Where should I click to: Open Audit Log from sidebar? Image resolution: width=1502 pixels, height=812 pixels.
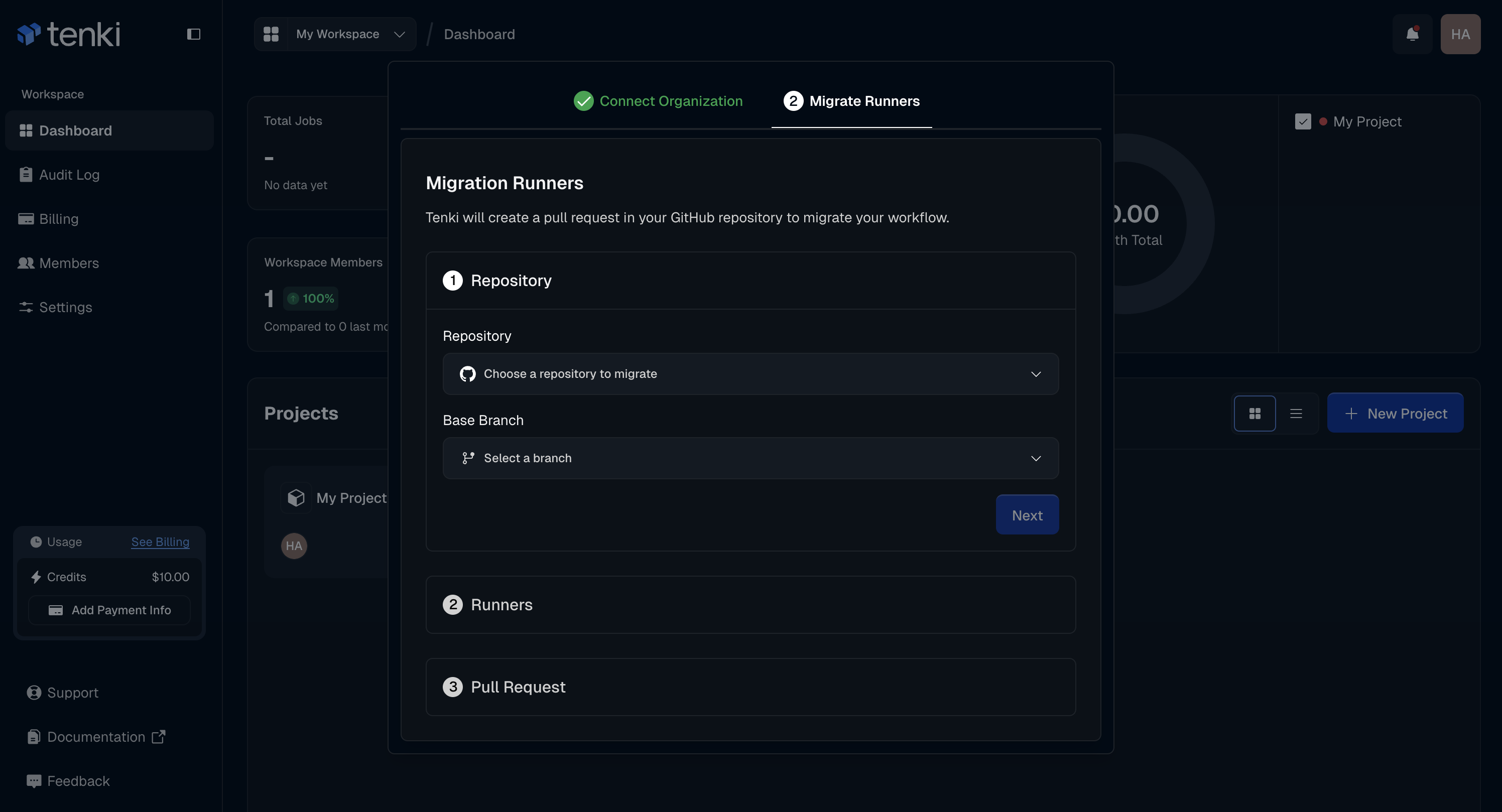(x=69, y=175)
